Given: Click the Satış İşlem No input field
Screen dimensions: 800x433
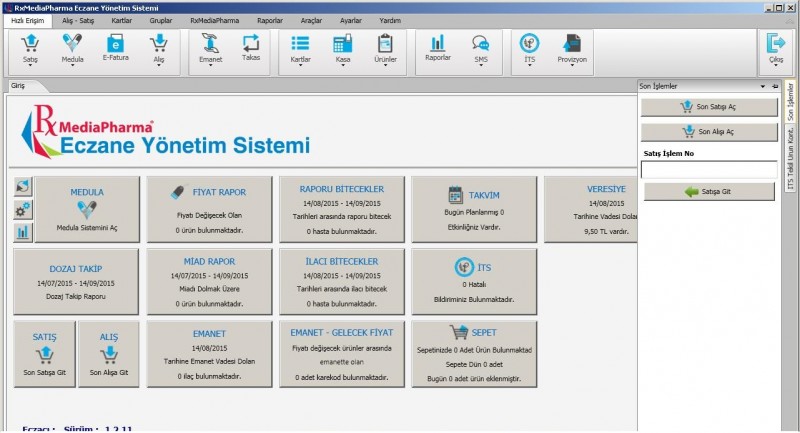Looking at the screenshot, I should point(708,170).
